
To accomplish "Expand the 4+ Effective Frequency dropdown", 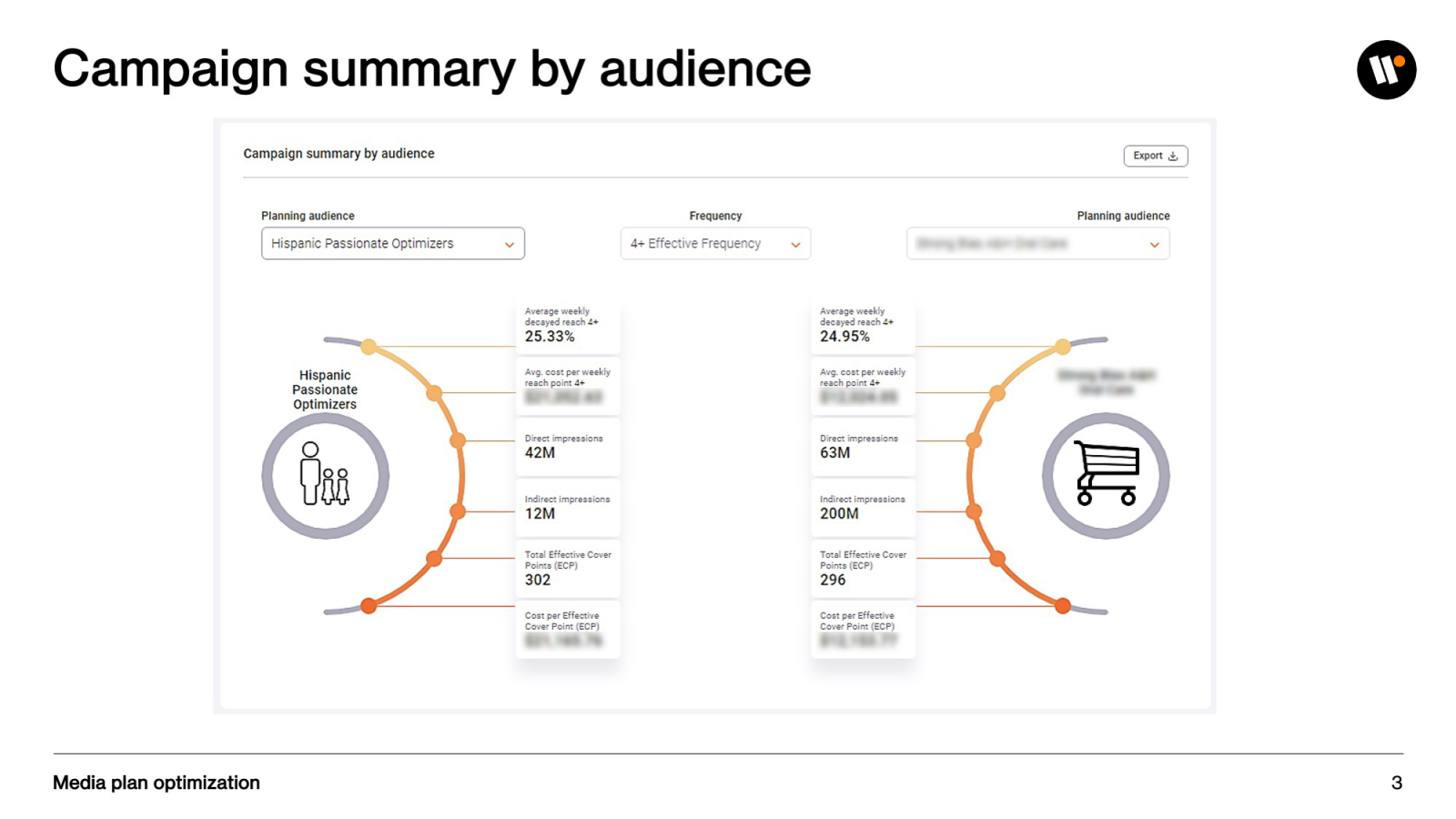I will coord(715,244).
